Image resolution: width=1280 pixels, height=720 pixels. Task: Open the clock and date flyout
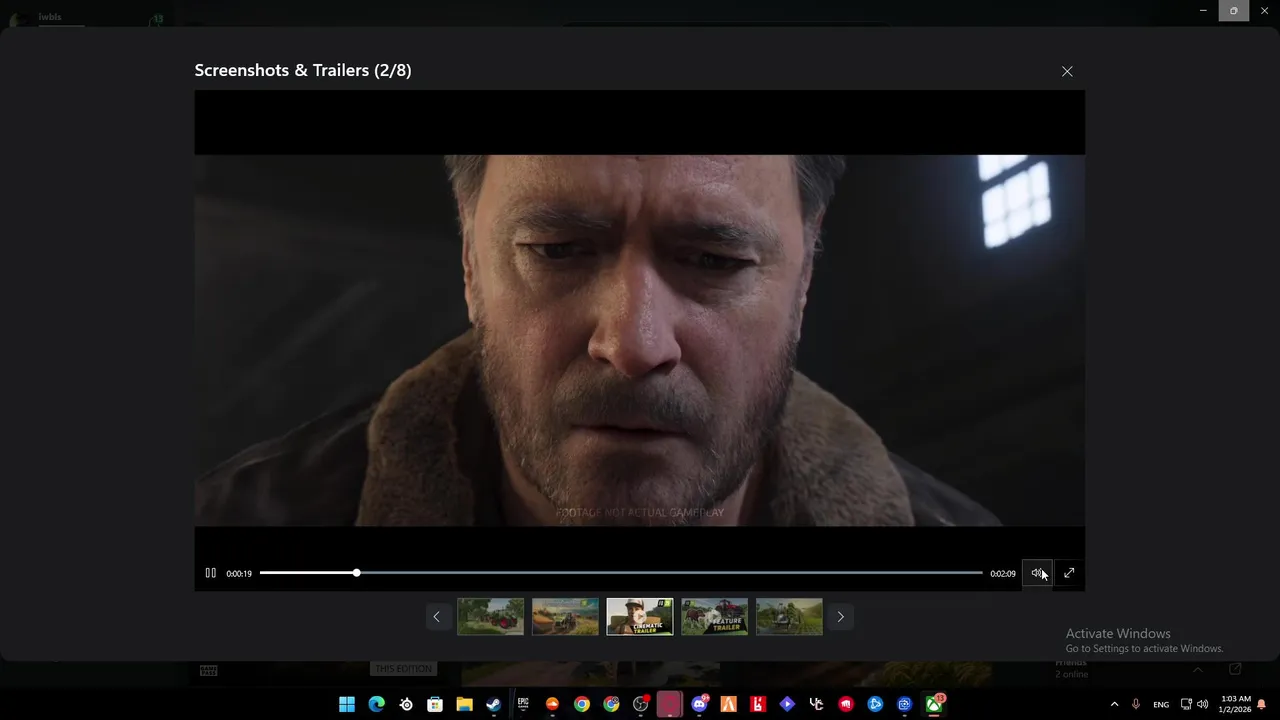pos(1235,704)
